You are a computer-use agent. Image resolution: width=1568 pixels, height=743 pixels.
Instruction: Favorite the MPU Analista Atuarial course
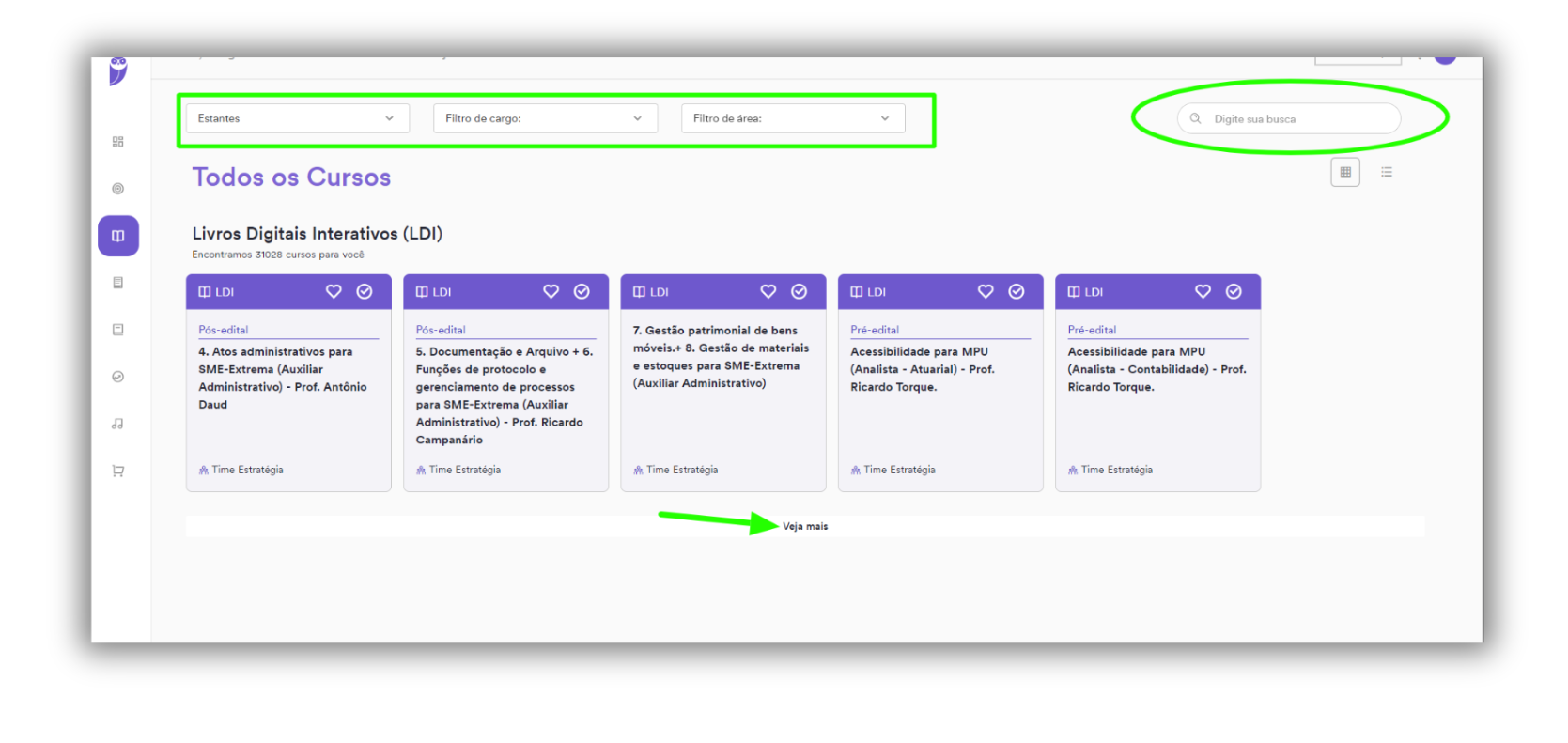986,292
